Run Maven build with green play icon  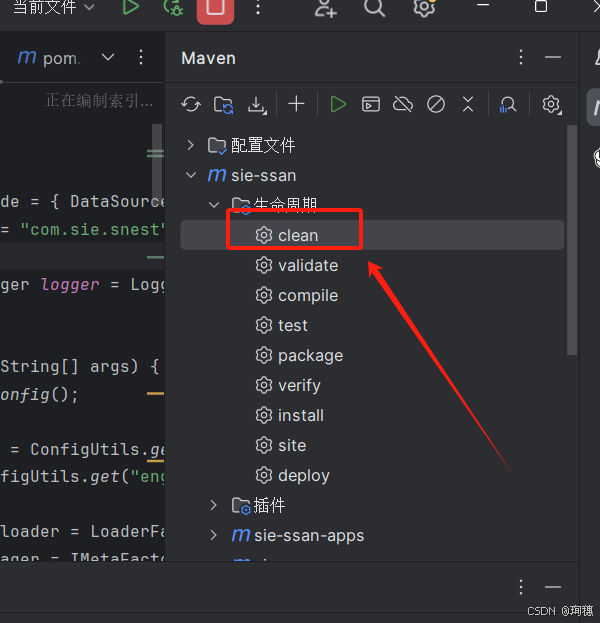pyautogui.click(x=338, y=104)
